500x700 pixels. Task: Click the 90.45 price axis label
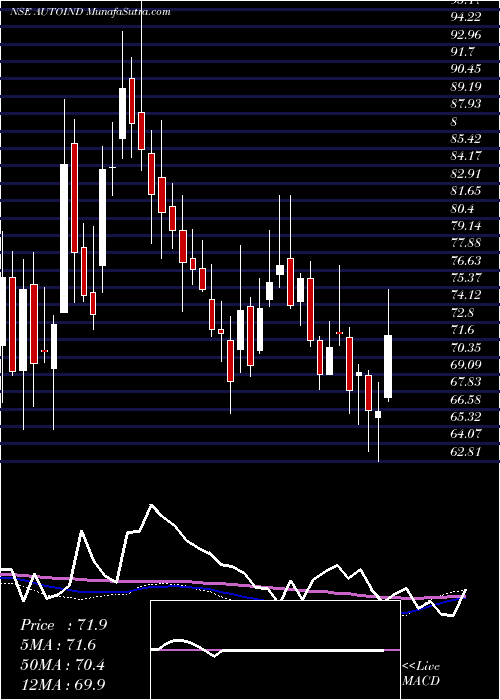pyautogui.click(x=466, y=69)
